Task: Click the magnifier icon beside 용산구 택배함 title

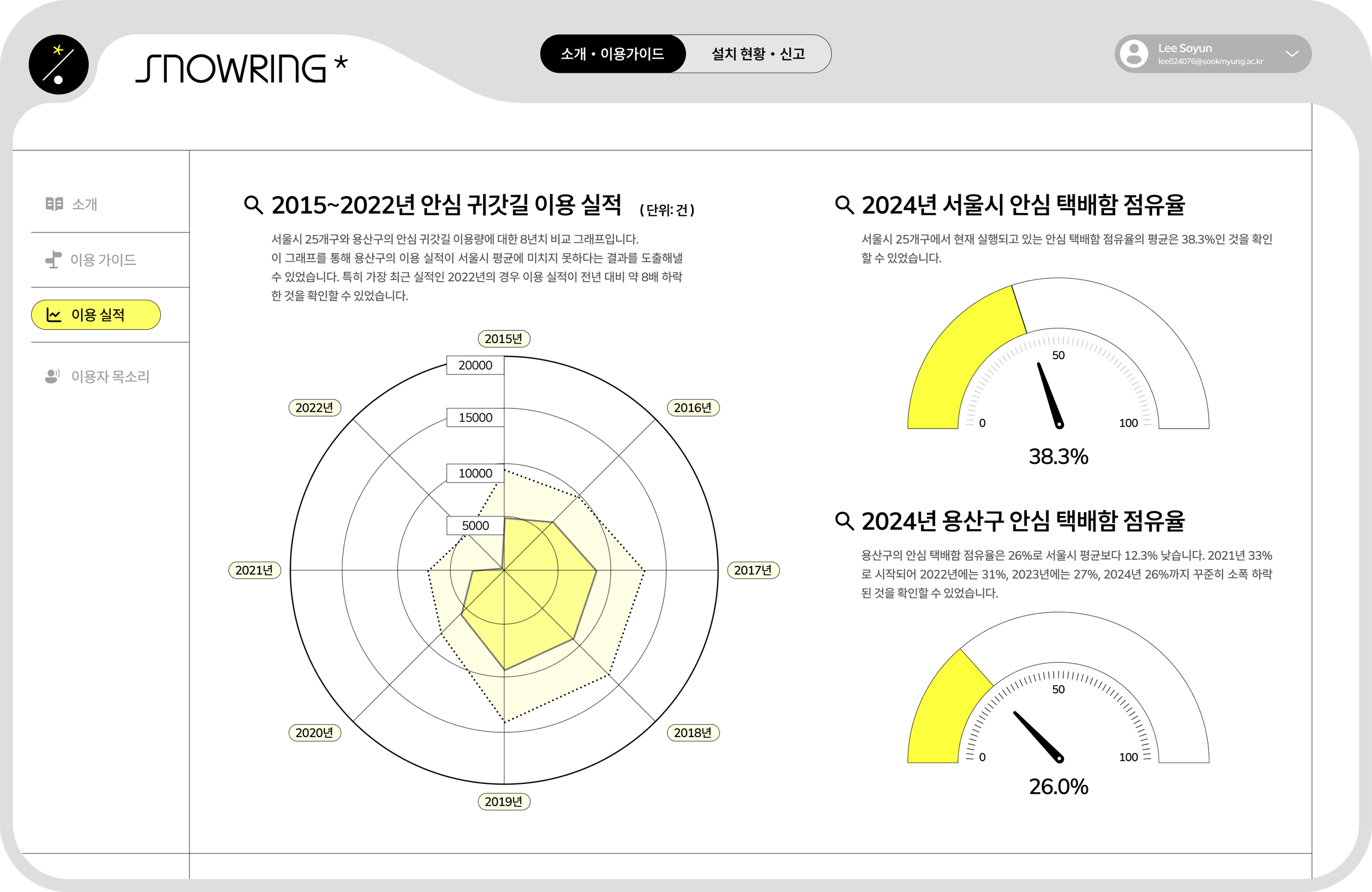Action: [x=844, y=521]
